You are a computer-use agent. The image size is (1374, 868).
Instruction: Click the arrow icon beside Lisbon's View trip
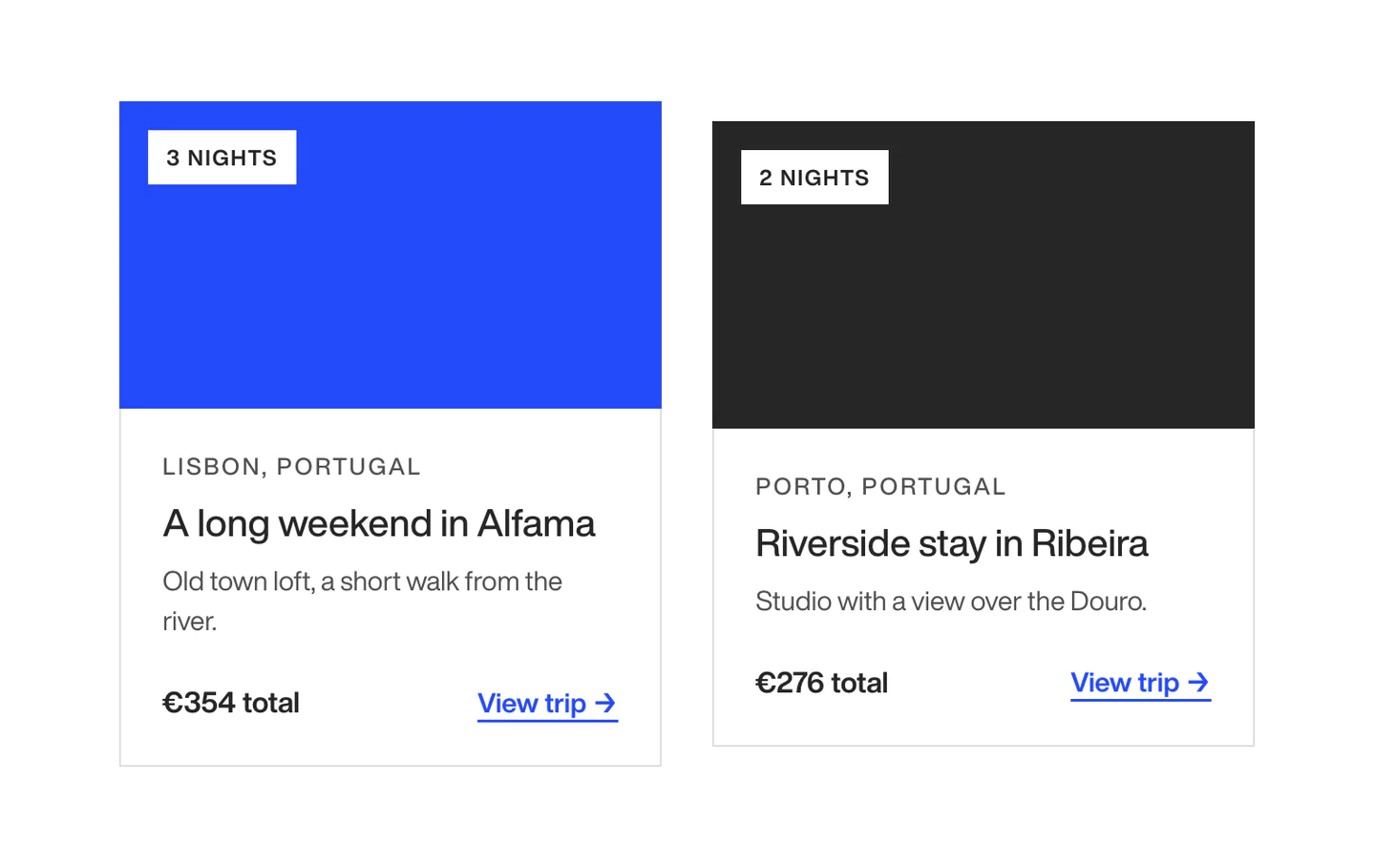(605, 704)
